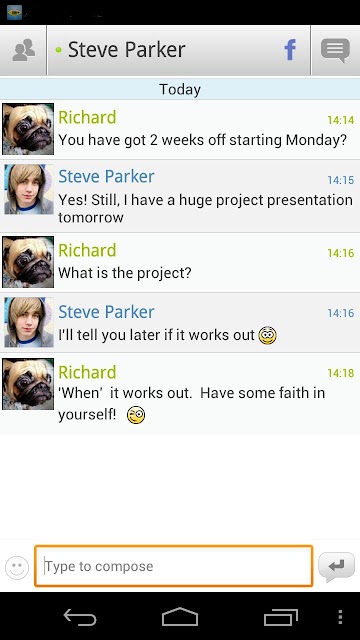Tap the Steve Parker chat title
The height and width of the screenshot is (640, 360).
127,50
